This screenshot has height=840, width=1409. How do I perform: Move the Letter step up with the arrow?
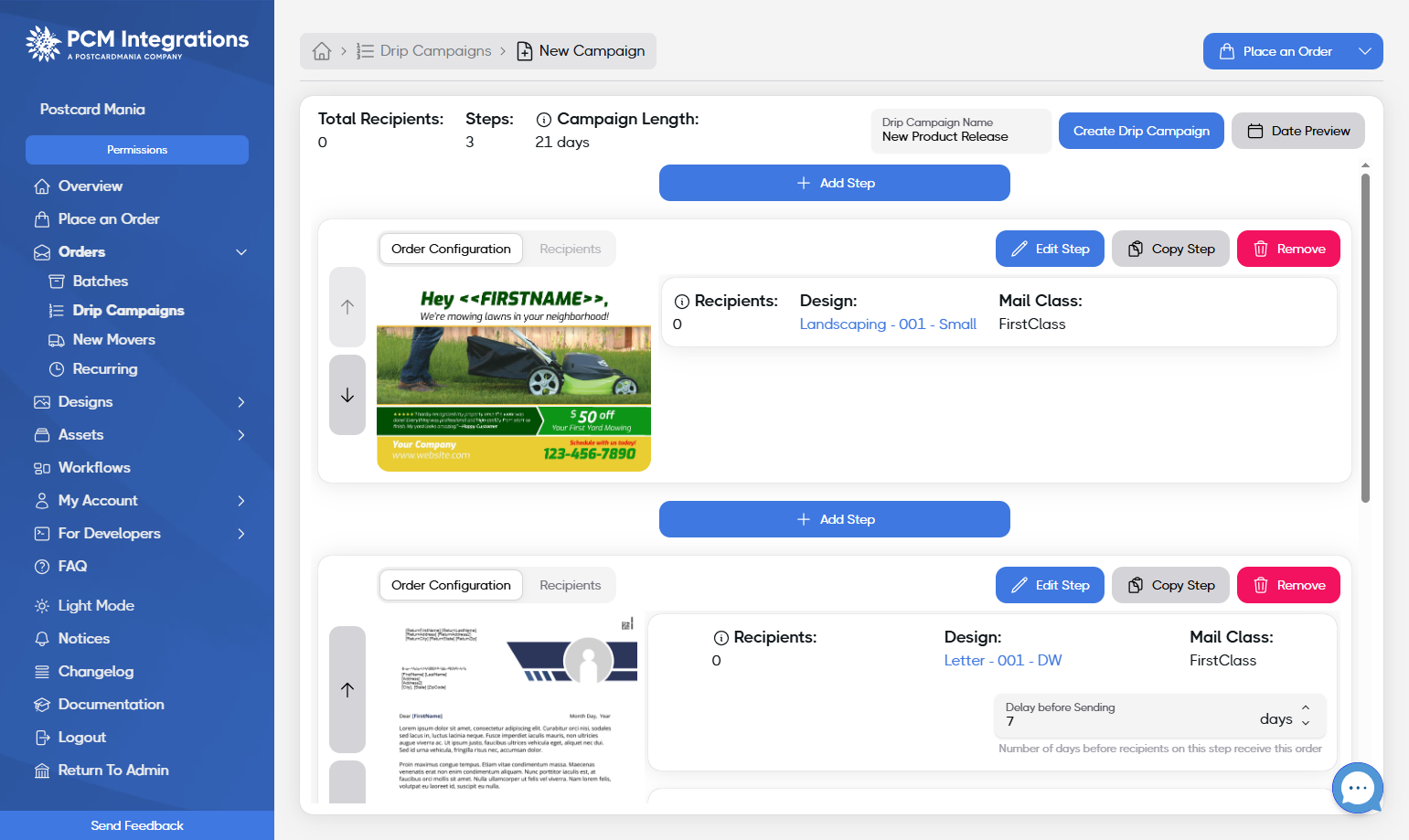tap(347, 689)
